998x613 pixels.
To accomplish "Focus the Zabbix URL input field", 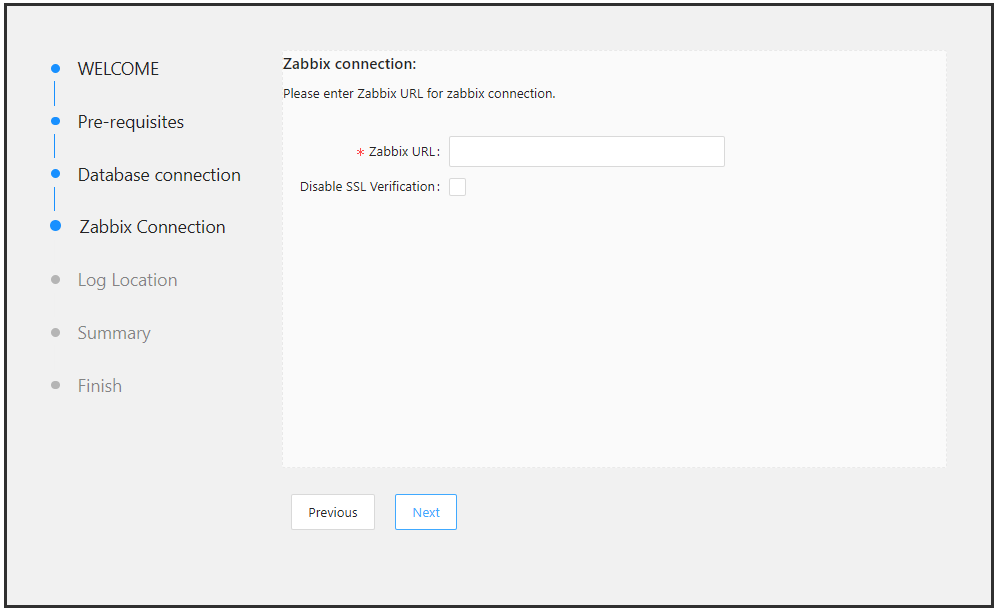I will [x=587, y=151].
